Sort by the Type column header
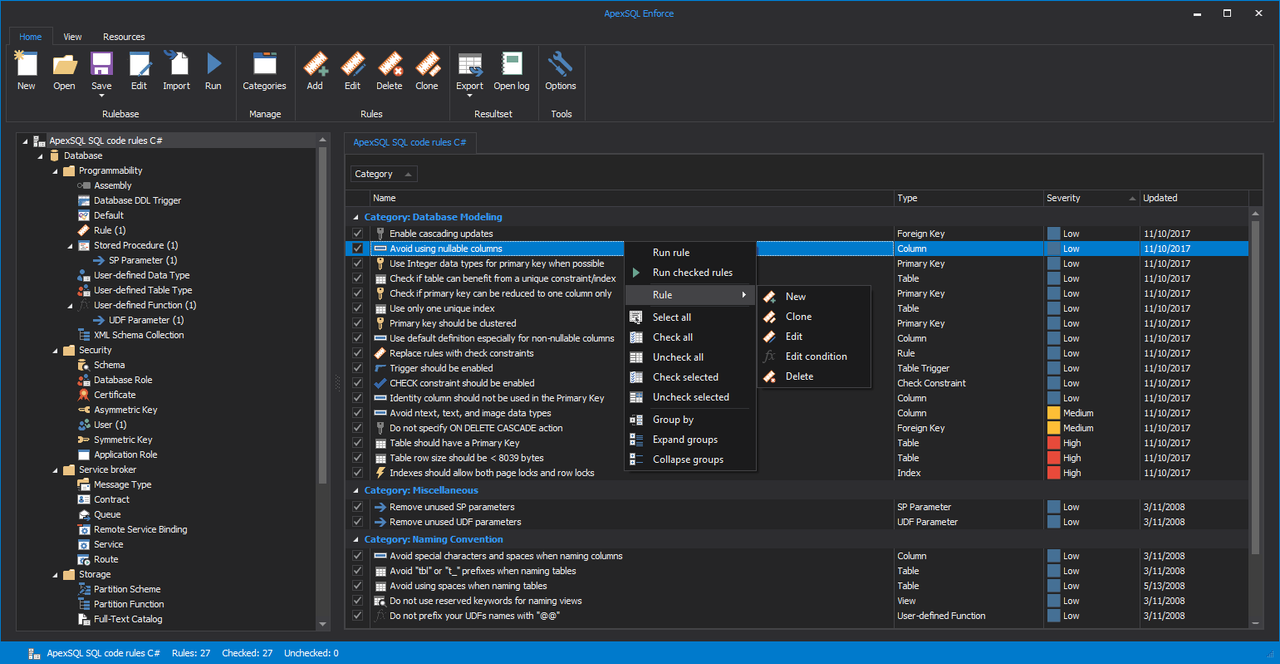Screen dimensions: 1280x664 (968, 198)
